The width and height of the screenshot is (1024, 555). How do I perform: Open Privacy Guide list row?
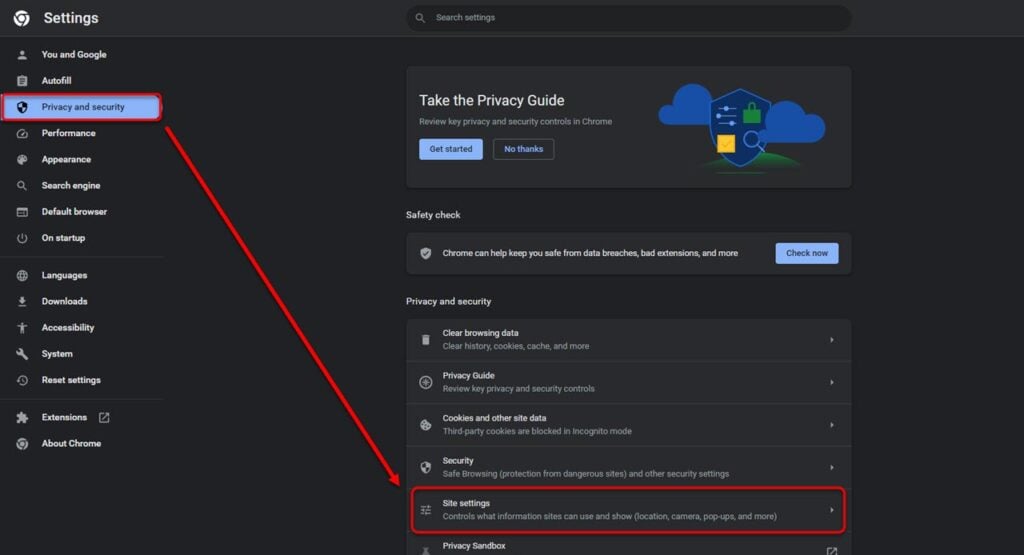click(629, 382)
